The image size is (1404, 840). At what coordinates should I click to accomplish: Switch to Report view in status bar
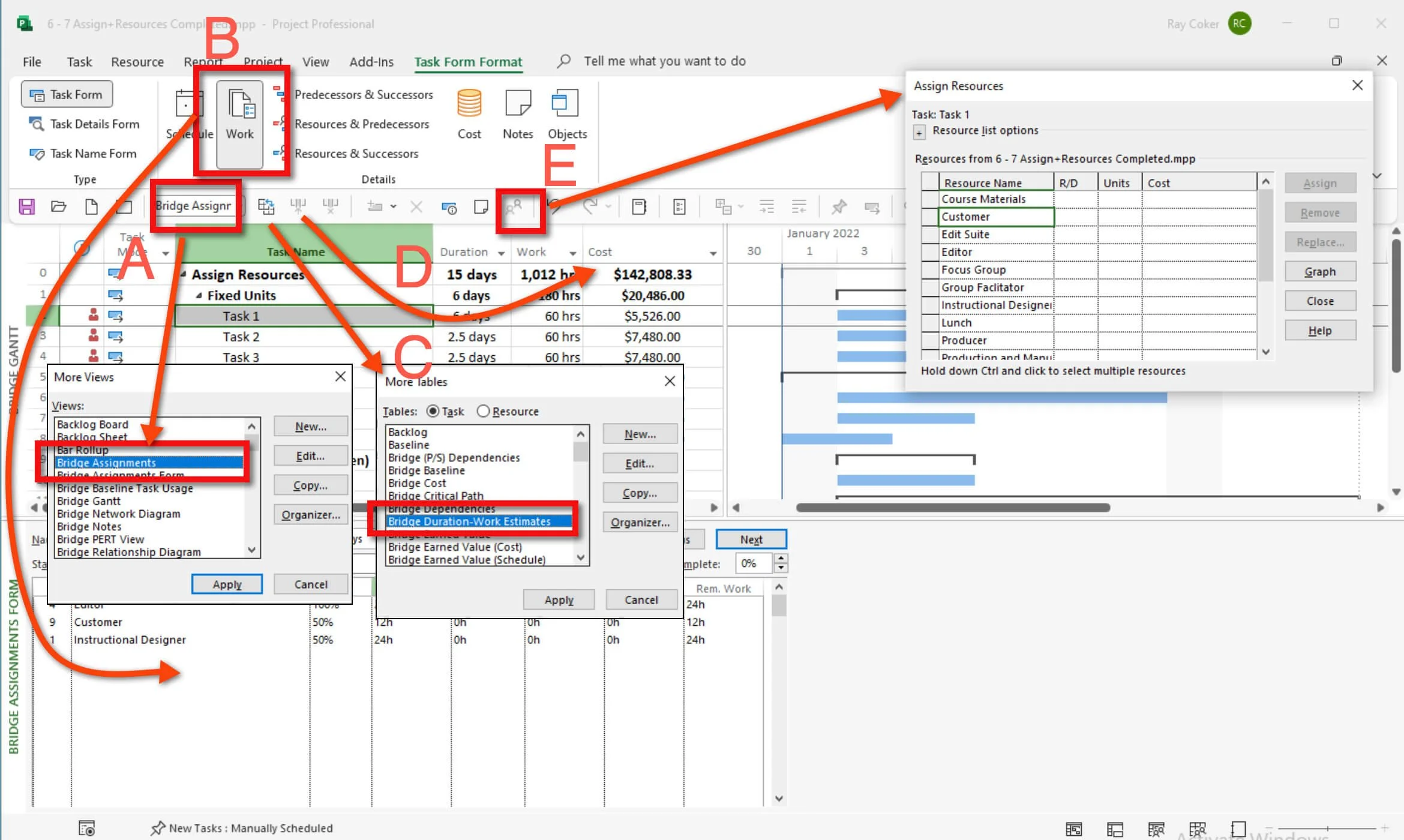point(1238,829)
